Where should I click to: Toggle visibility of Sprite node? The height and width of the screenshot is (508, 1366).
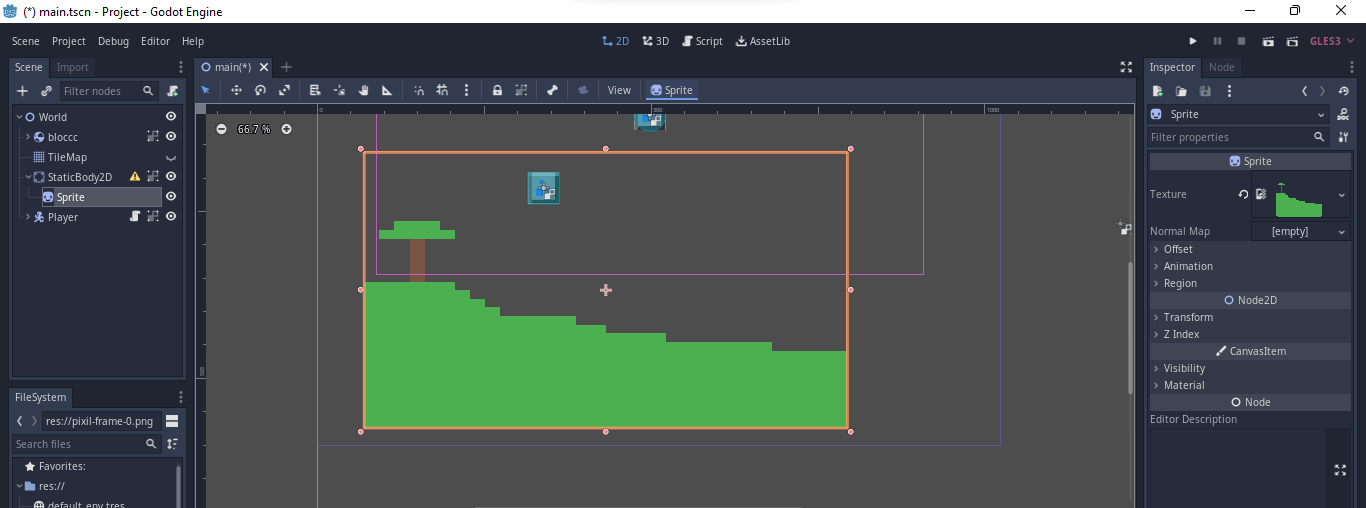click(x=171, y=197)
